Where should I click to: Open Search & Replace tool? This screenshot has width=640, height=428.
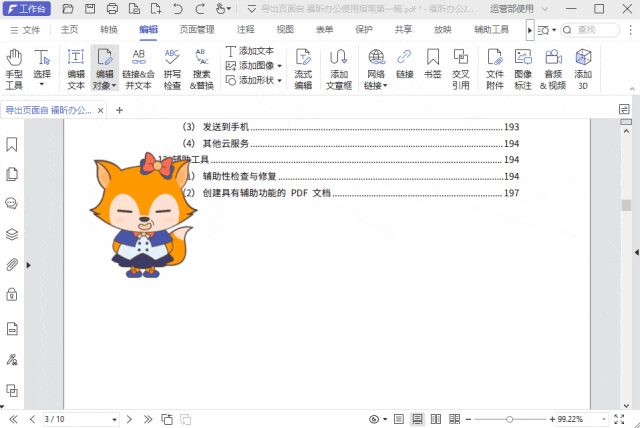202,69
